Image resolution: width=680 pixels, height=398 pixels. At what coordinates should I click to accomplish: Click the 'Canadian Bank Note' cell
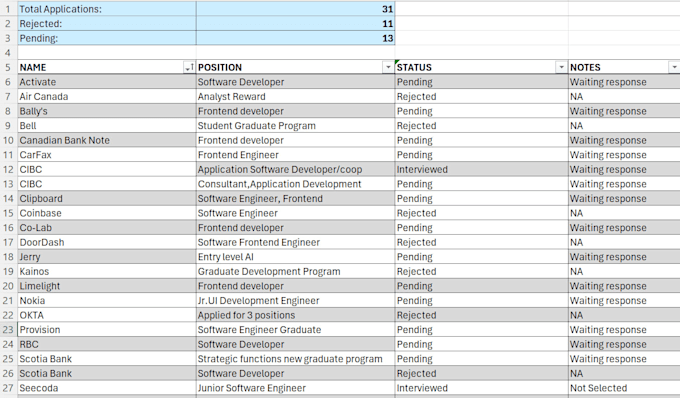click(x=107, y=140)
